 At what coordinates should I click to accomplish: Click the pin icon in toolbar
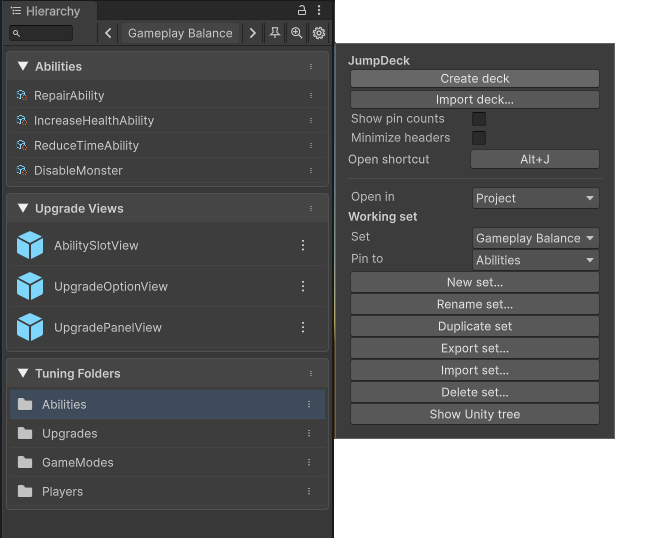(x=274, y=33)
